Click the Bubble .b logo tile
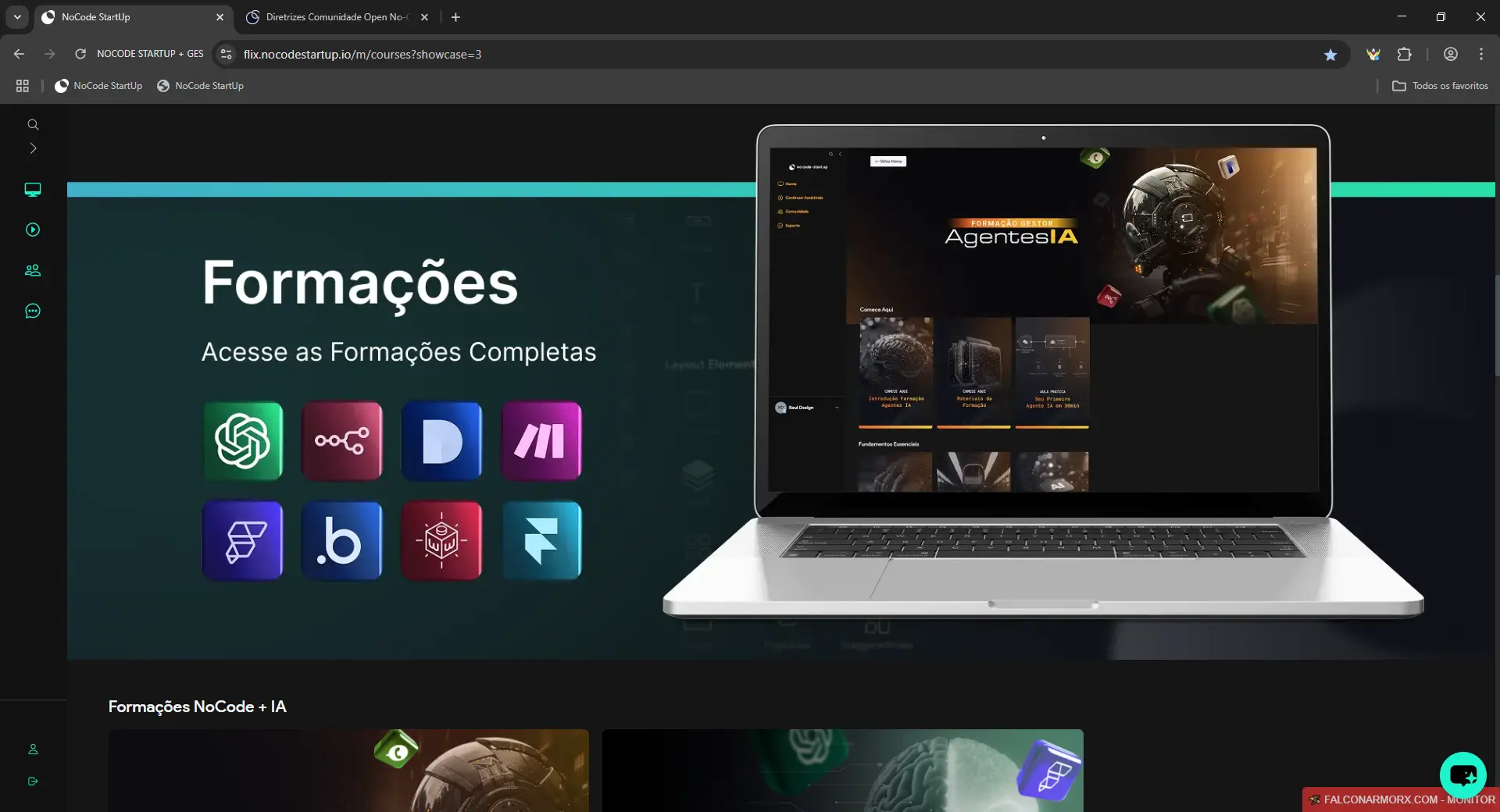The width and height of the screenshot is (1500, 812). (342, 540)
